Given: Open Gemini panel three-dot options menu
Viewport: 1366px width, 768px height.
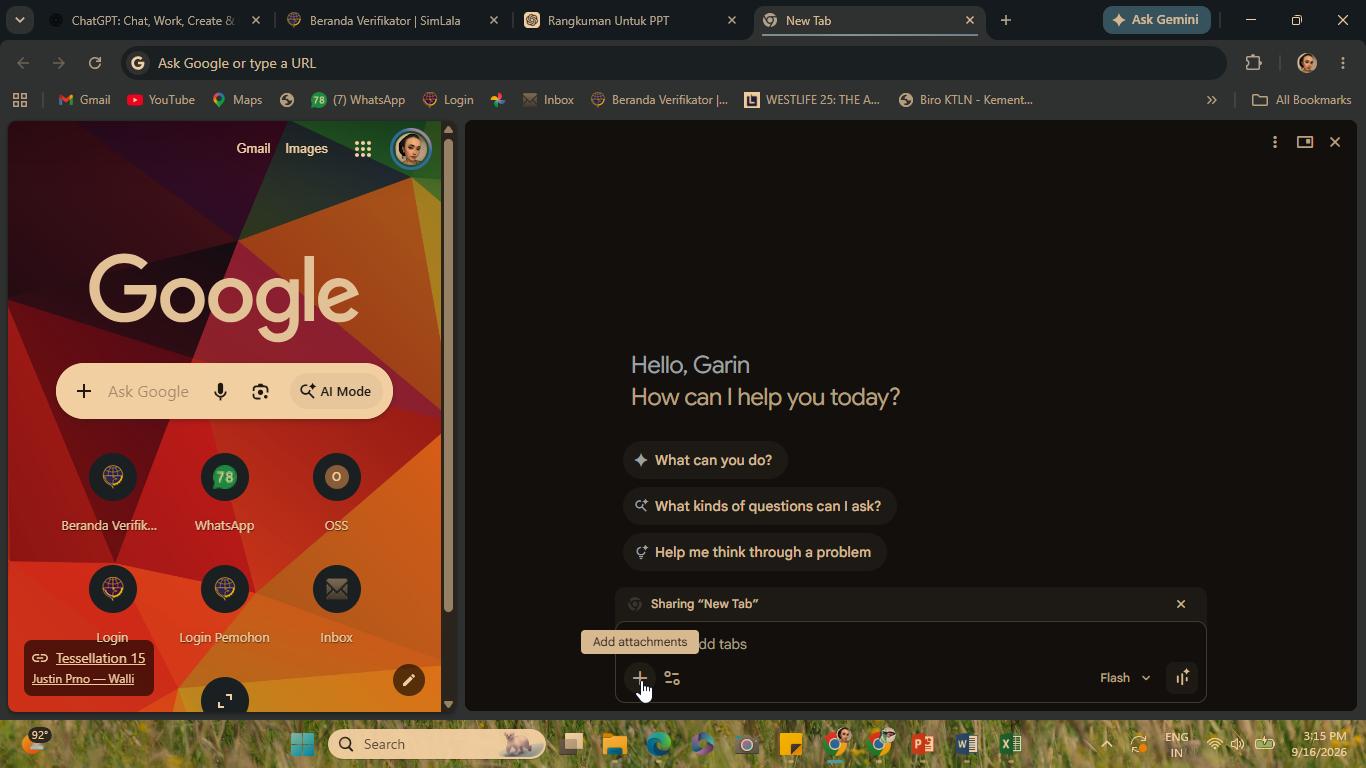Looking at the screenshot, I should coord(1274,142).
